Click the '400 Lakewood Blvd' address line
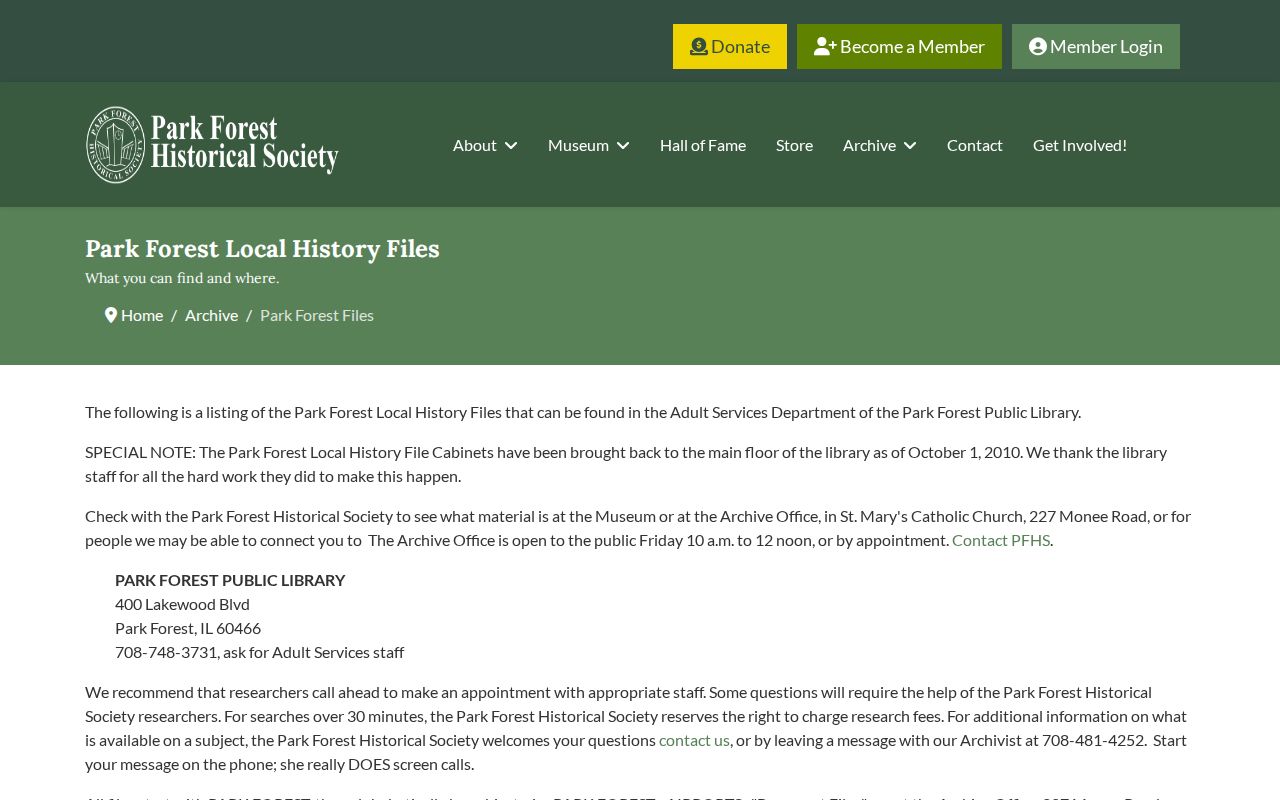This screenshot has width=1280, height=800. pyautogui.click(x=182, y=604)
